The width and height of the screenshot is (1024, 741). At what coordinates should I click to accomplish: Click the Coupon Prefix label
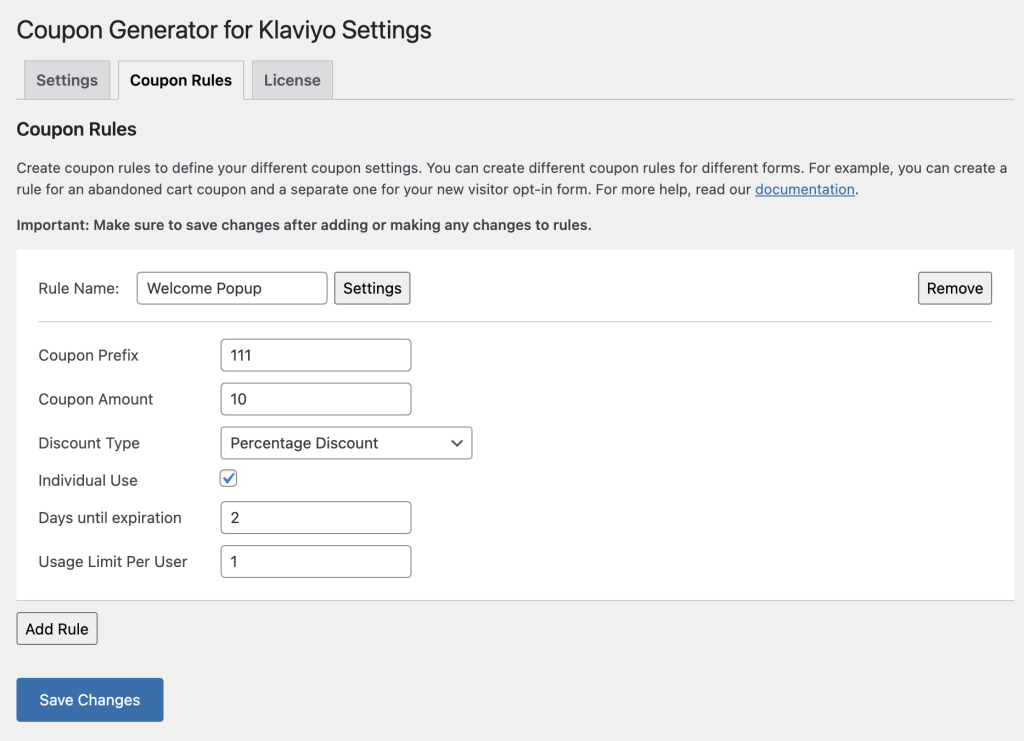(88, 355)
